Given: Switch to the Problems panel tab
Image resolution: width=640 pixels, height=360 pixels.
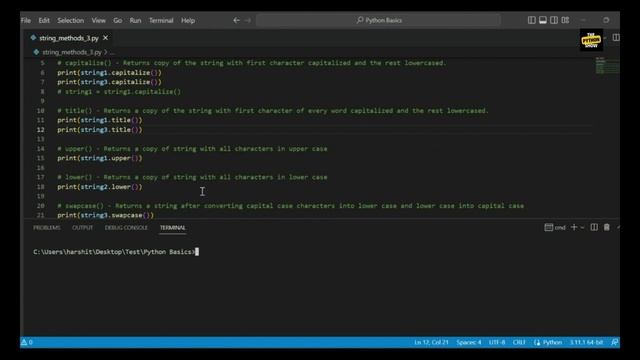Looking at the screenshot, I should coord(47,228).
